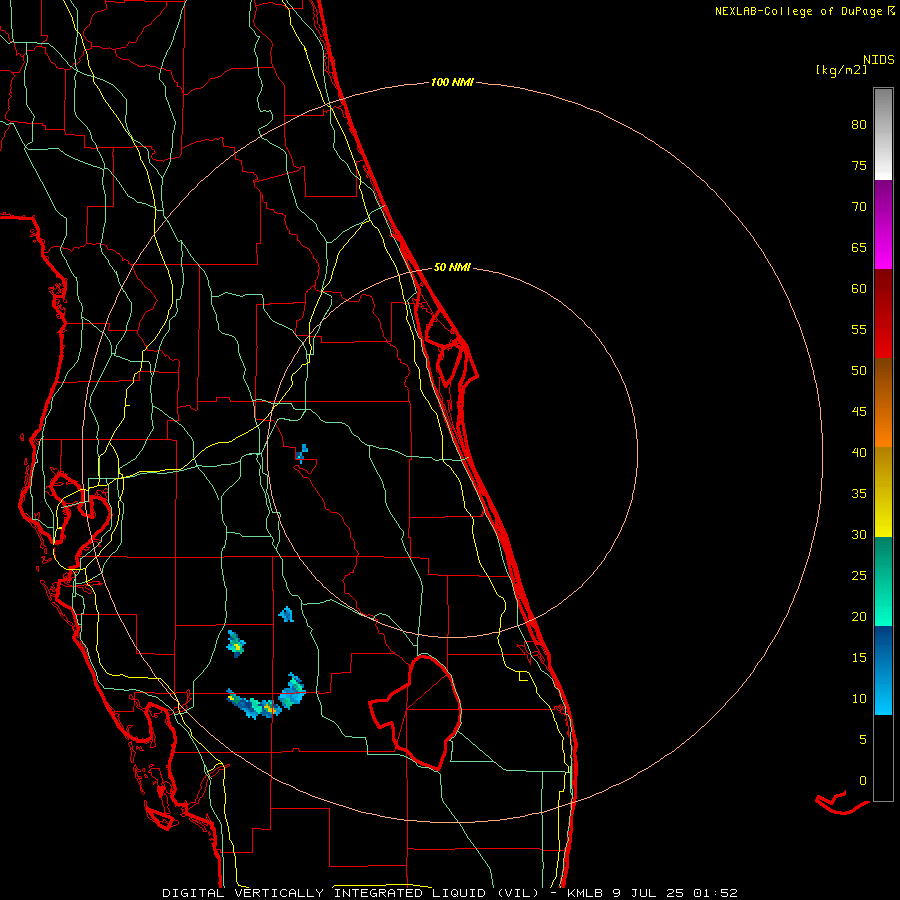Click the KMLB station identifier in the caption

tap(585, 893)
